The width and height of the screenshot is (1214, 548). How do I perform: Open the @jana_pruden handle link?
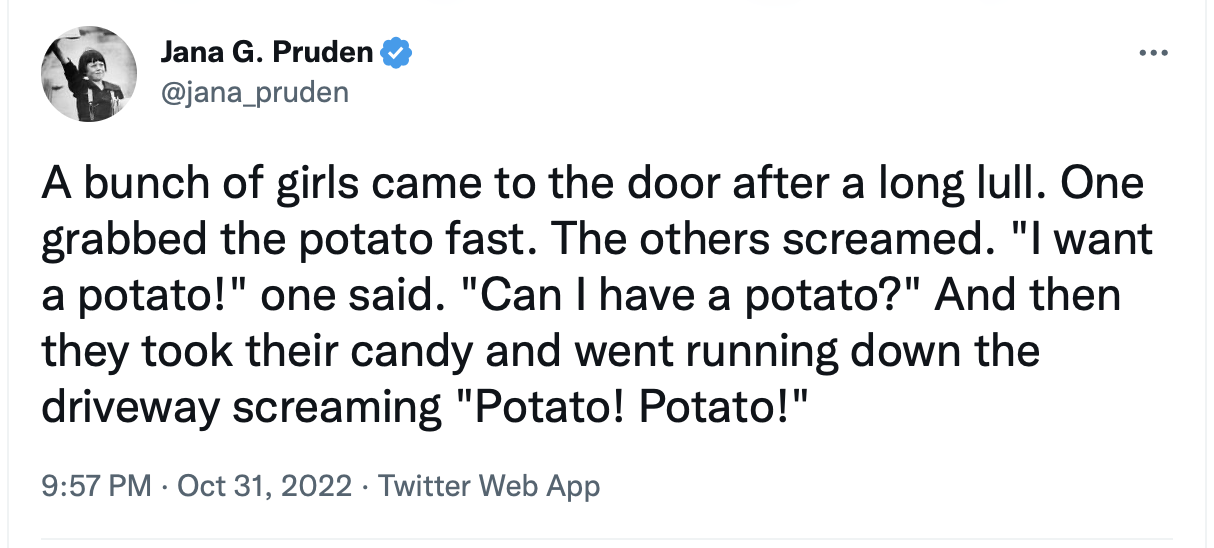coord(254,93)
